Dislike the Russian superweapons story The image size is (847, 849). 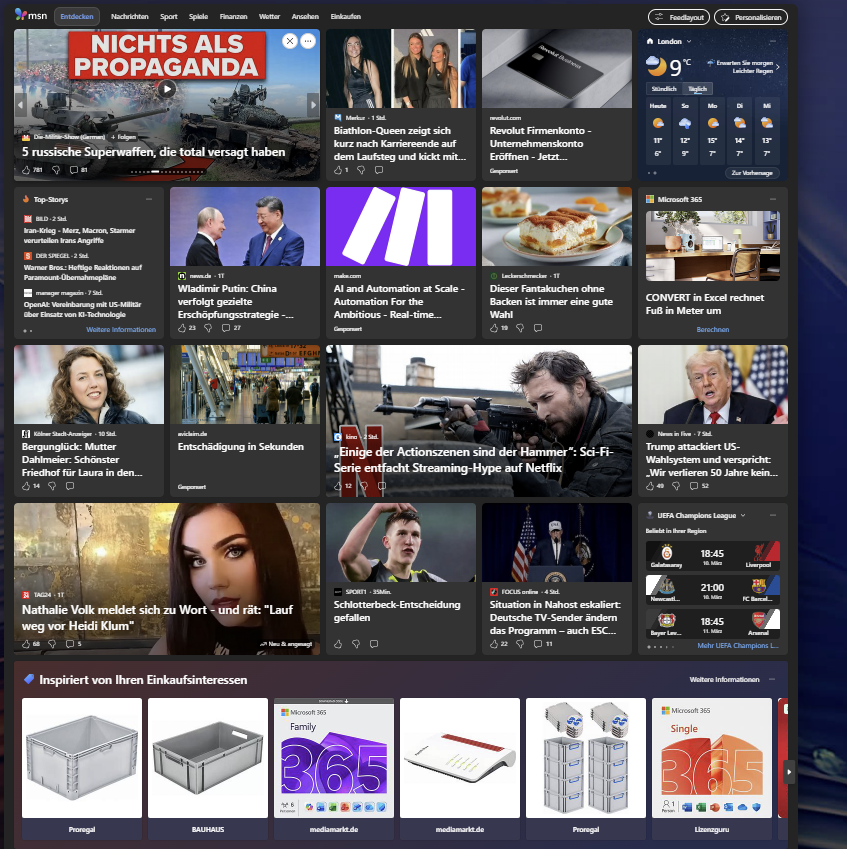coord(56,169)
